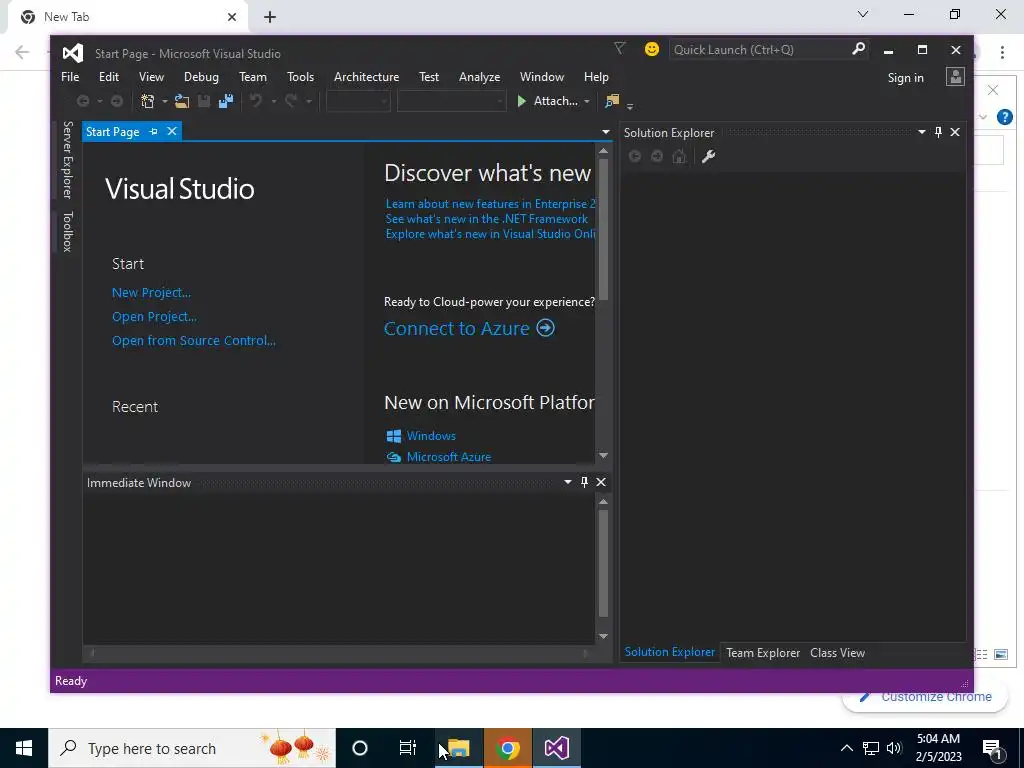The height and width of the screenshot is (768, 1024).
Task: Toggle pin on the Start Page tab
Action: (x=153, y=132)
